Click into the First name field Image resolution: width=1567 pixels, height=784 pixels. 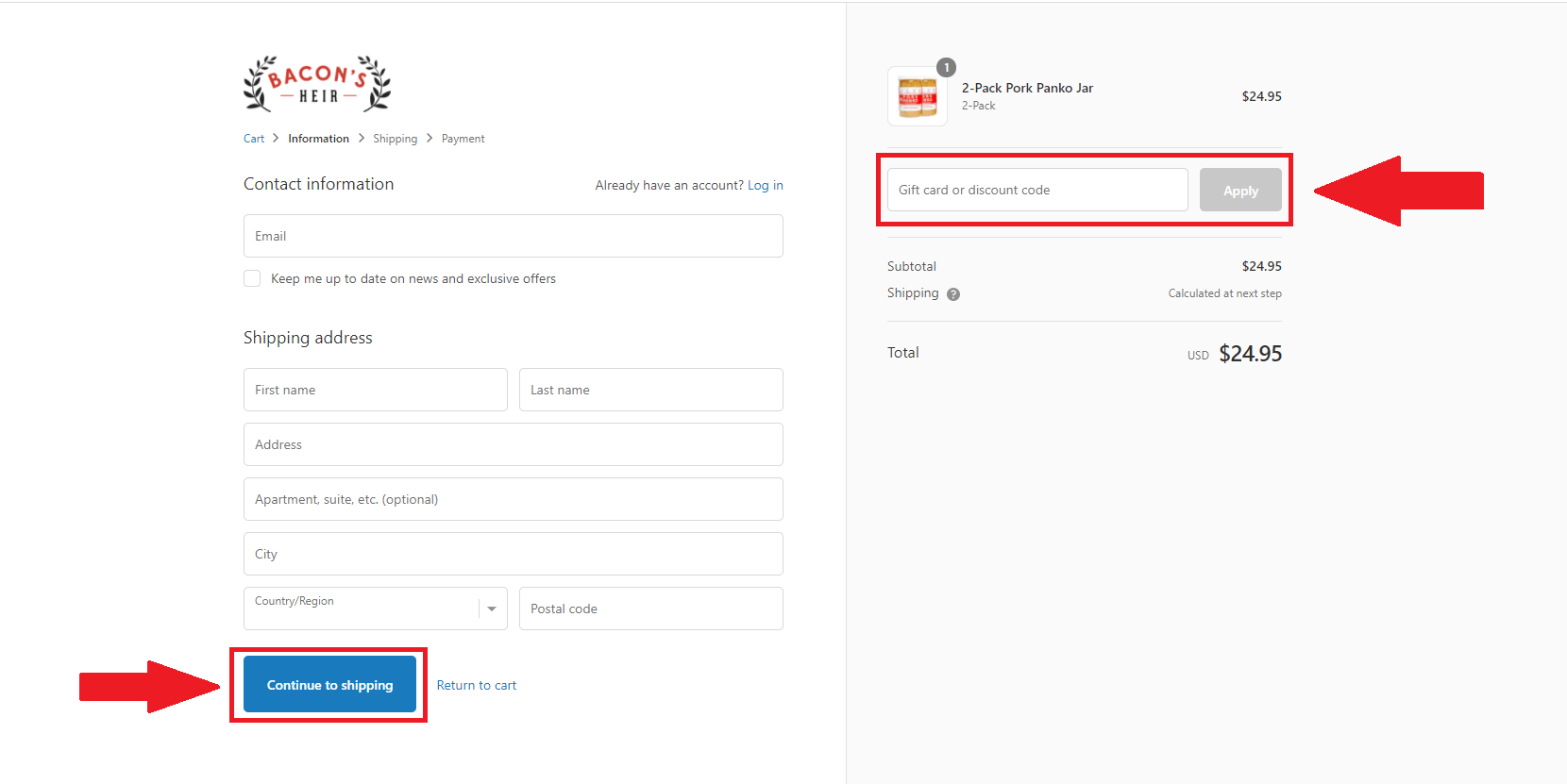375,390
